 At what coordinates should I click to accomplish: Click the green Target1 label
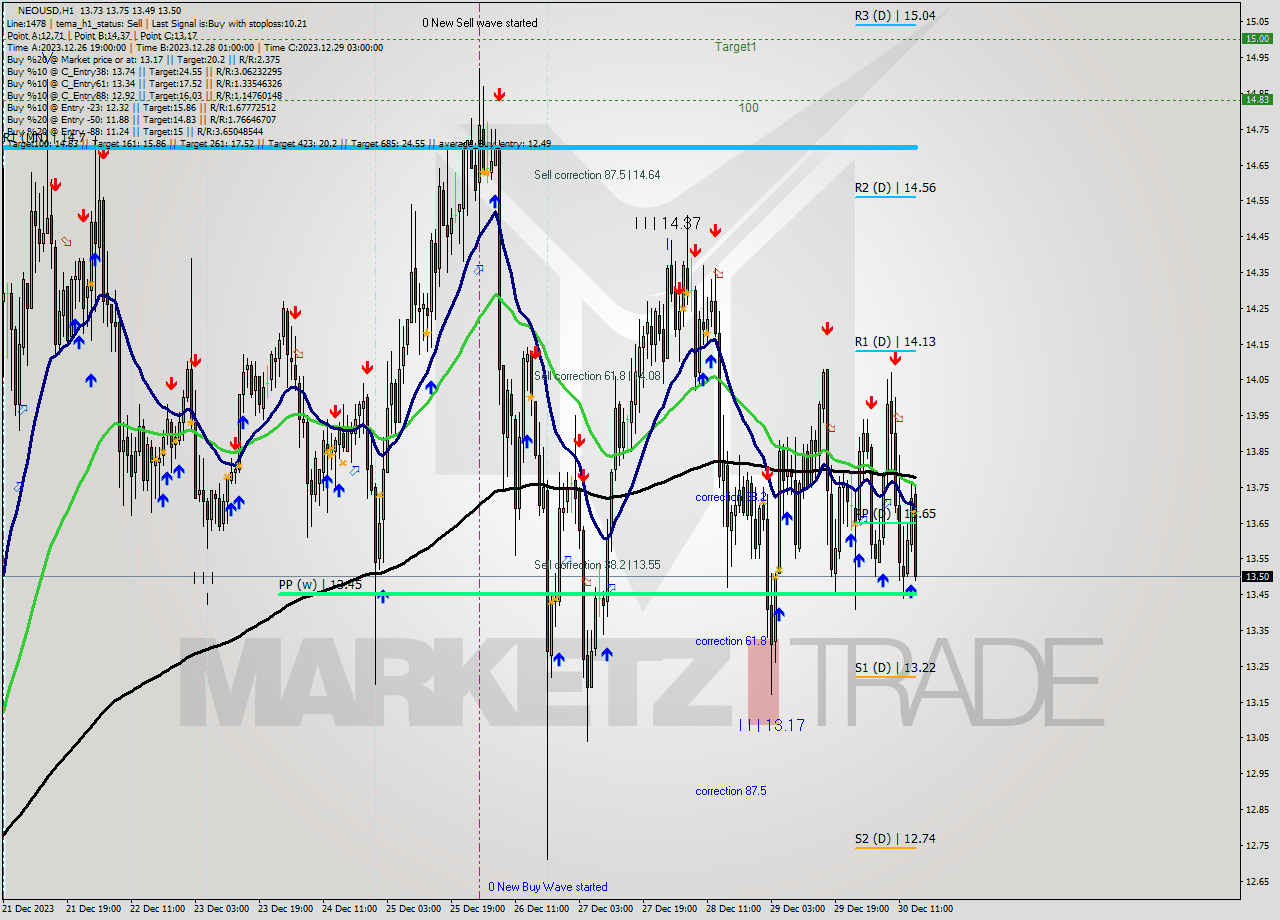pyautogui.click(x=735, y=47)
